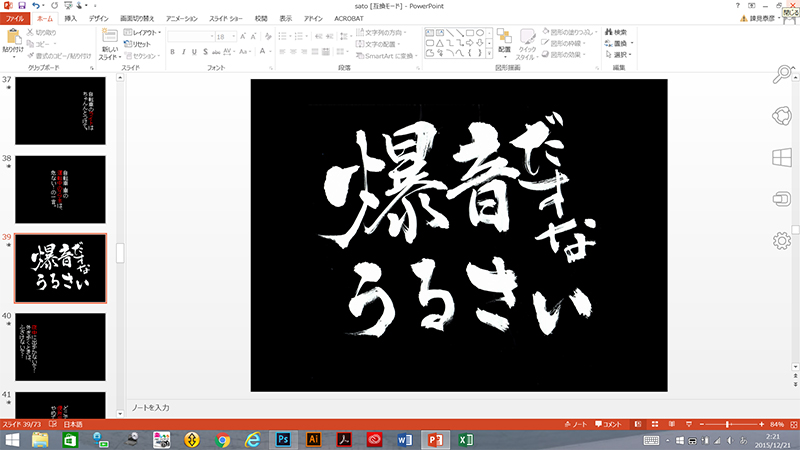Open Photoshop from the Windows taskbar
This screenshot has height=450, width=800.
[x=283, y=440]
